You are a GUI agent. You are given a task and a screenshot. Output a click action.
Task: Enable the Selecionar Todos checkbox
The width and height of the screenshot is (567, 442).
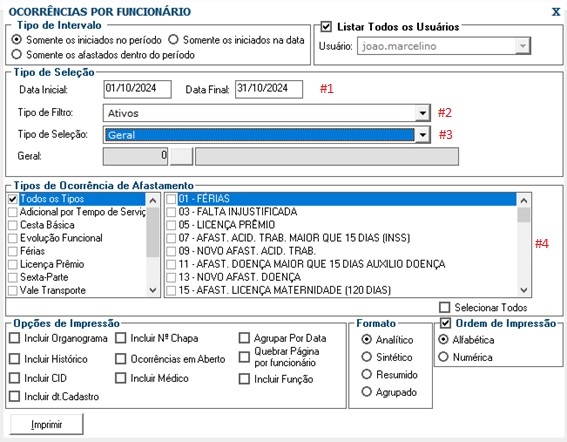[444, 307]
